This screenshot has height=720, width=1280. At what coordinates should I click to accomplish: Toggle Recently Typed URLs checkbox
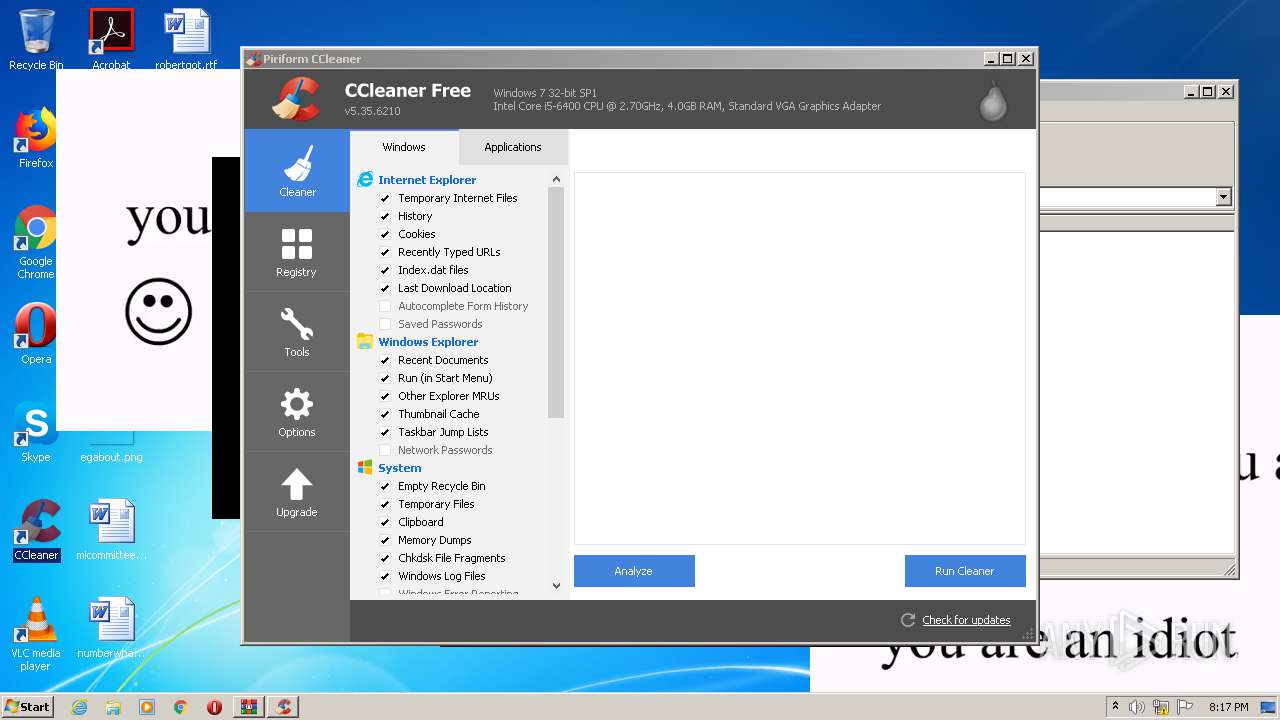click(x=385, y=252)
